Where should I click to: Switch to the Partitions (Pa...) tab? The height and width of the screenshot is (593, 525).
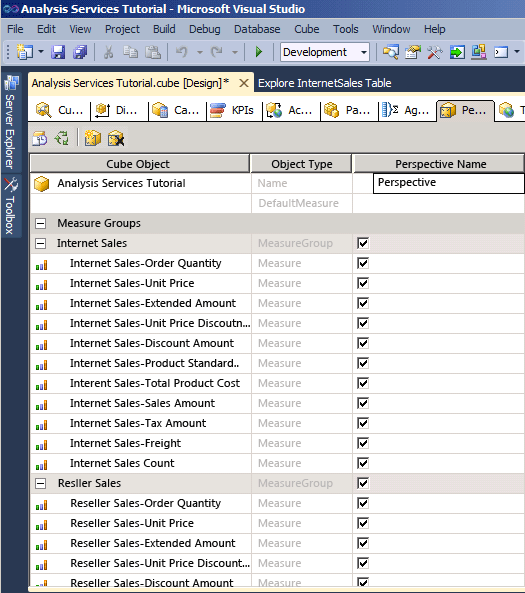(349, 110)
